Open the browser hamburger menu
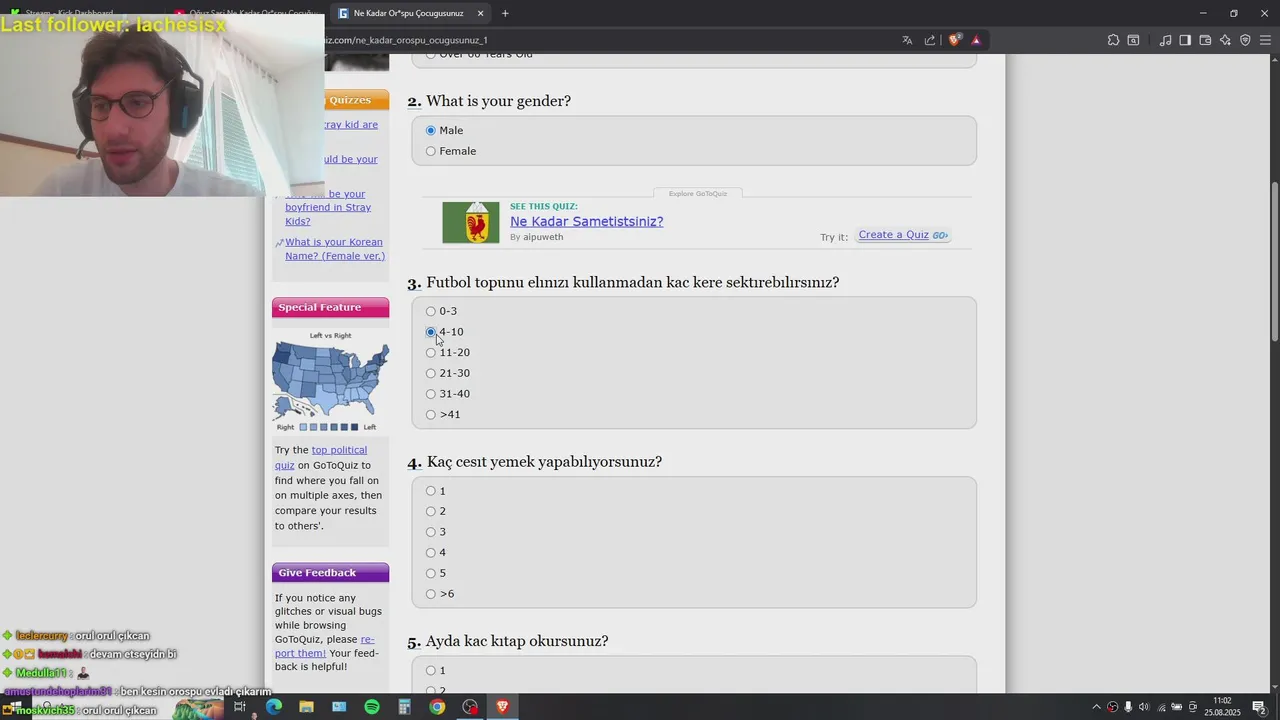This screenshot has height=720, width=1280. point(1265,40)
